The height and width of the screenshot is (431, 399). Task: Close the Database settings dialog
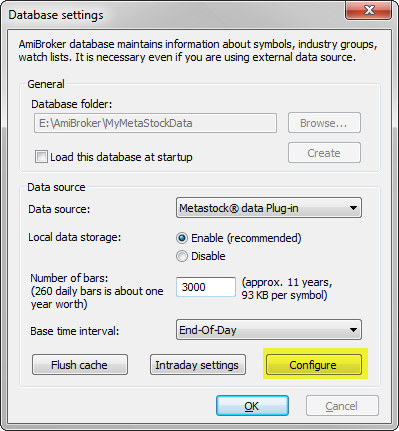(x=368, y=10)
